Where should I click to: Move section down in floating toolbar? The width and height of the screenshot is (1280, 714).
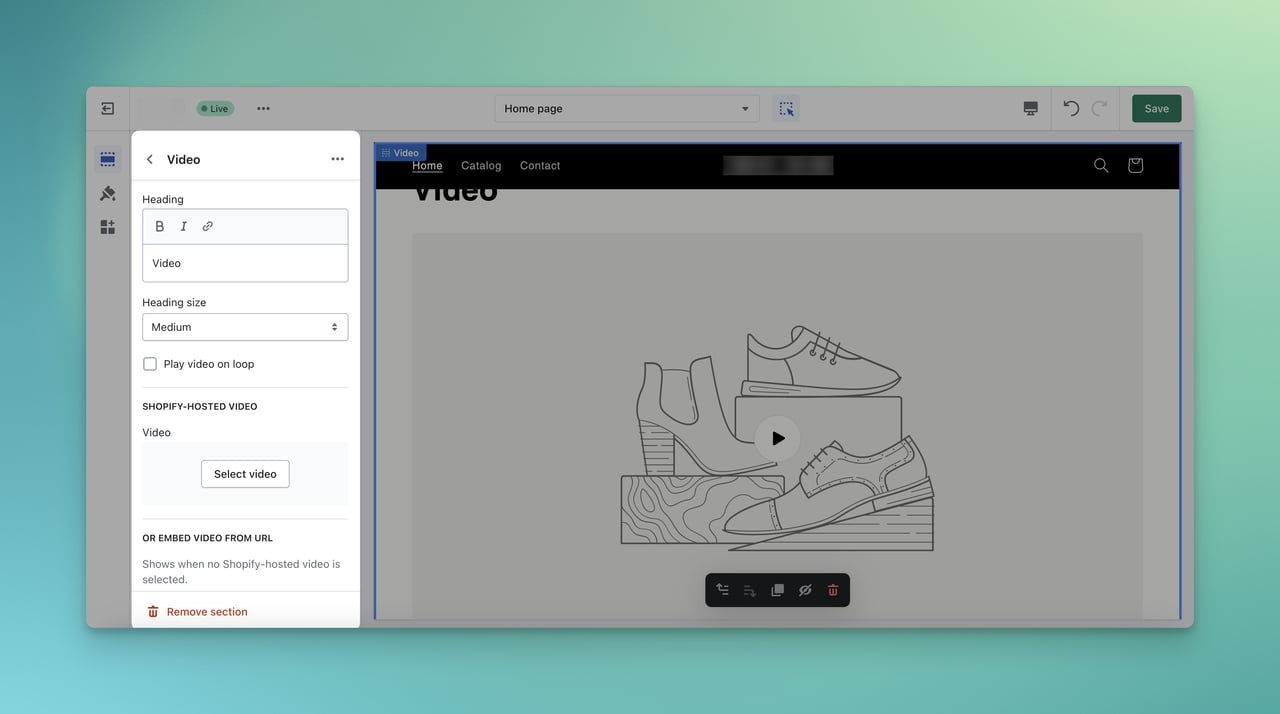pyautogui.click(x=749, y=590)
